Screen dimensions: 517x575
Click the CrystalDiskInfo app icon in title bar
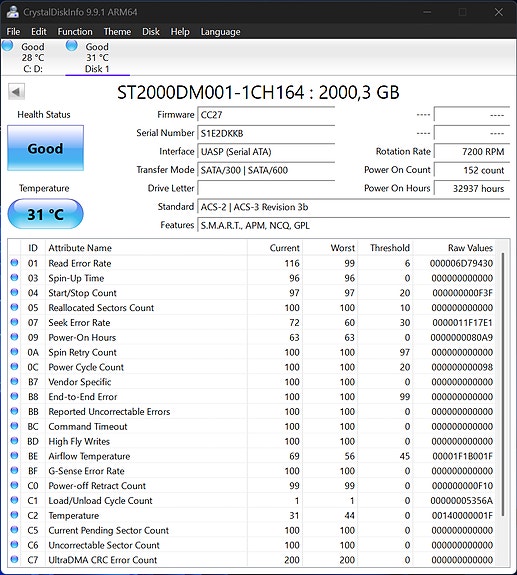point(12,12)
